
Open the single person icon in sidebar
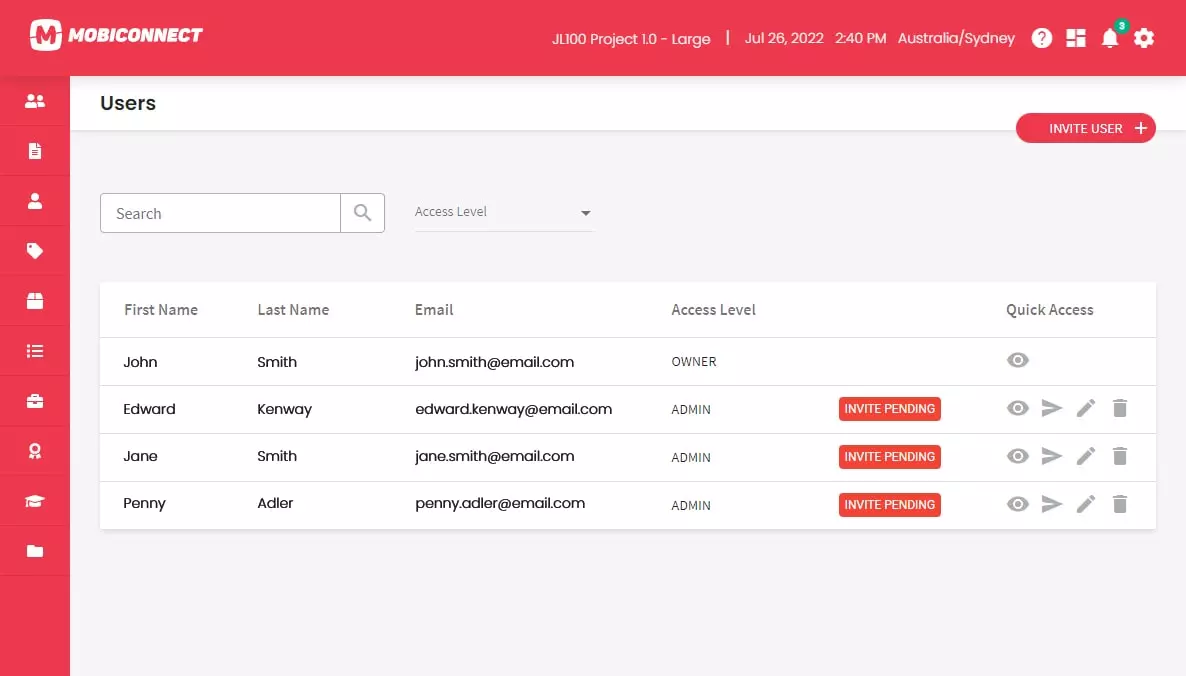coord(35,200)
